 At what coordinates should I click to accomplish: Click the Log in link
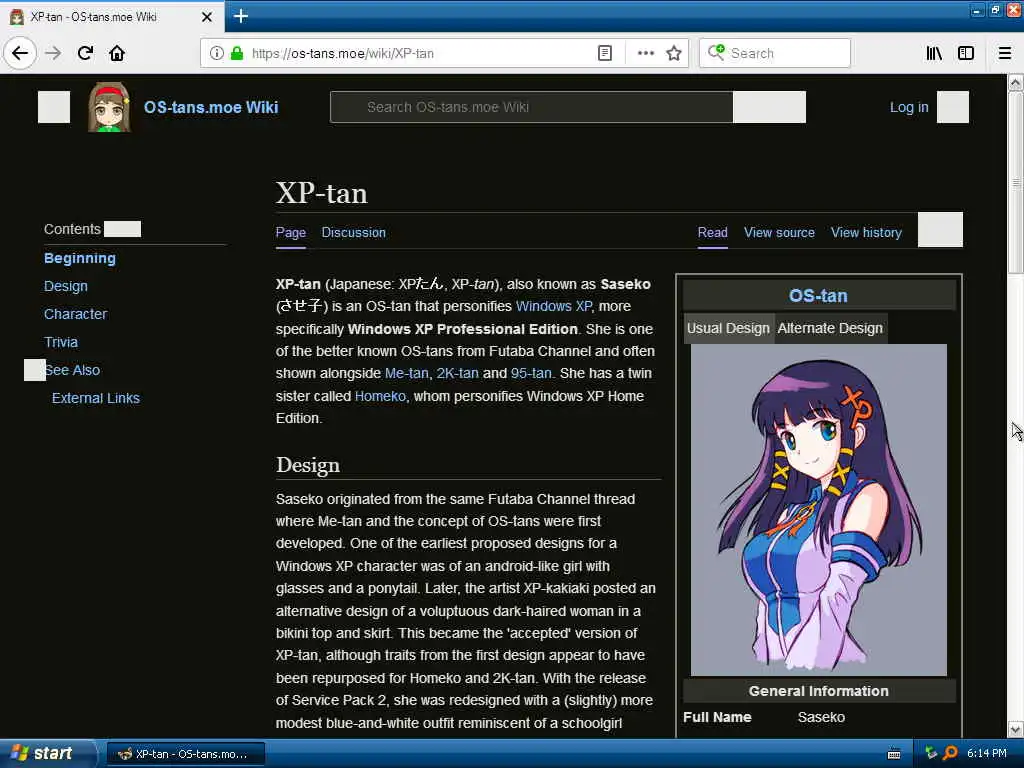908,107
